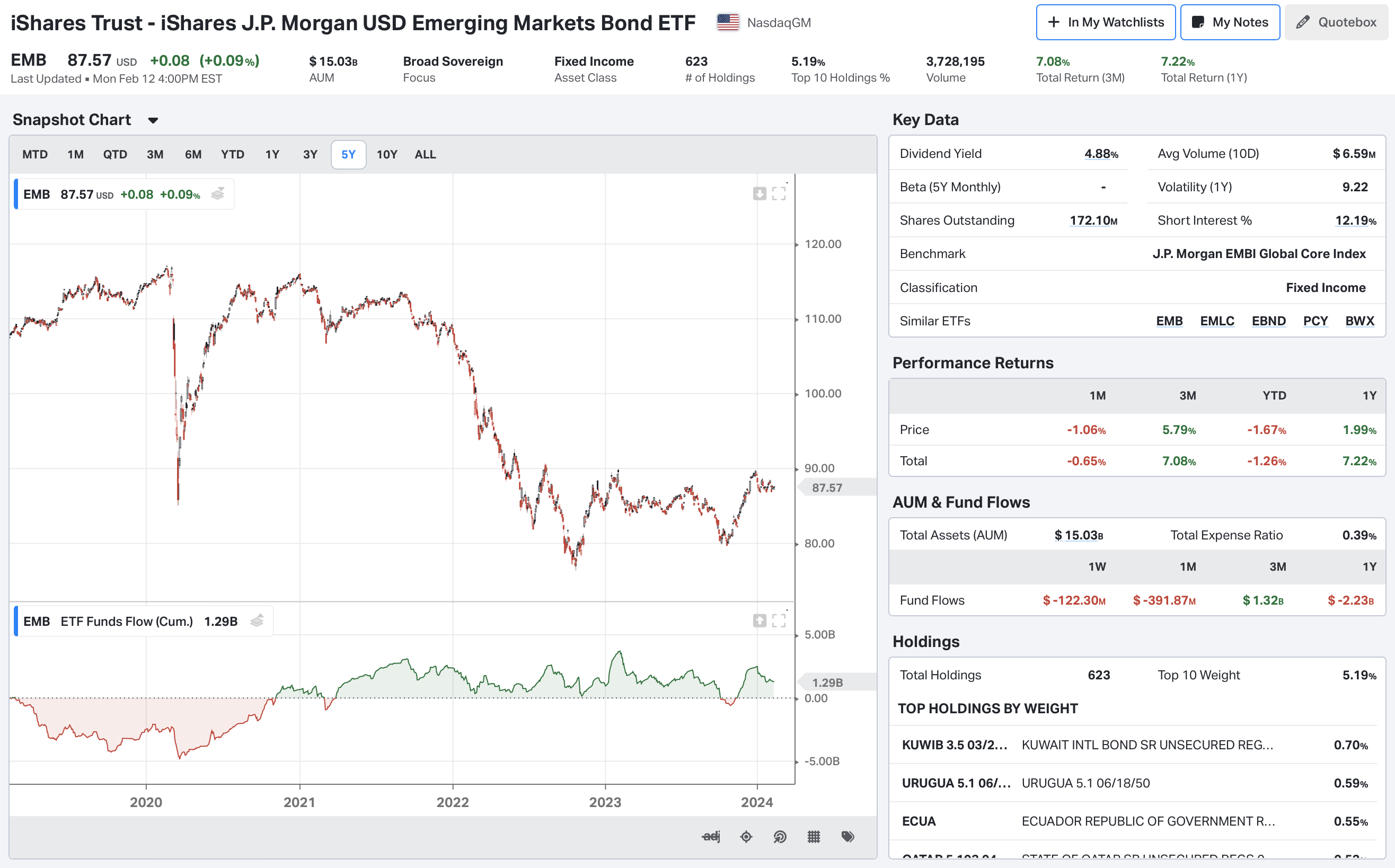Open the Quotebox button
Viewport: 1395px width, 868px height.
tap(1337, 22)
